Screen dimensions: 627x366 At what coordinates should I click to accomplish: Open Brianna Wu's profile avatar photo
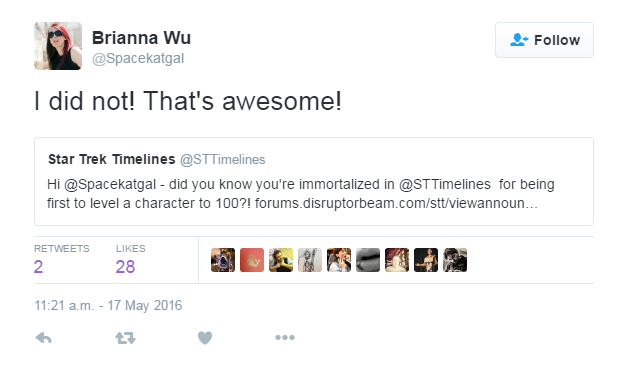click(58, 46)
